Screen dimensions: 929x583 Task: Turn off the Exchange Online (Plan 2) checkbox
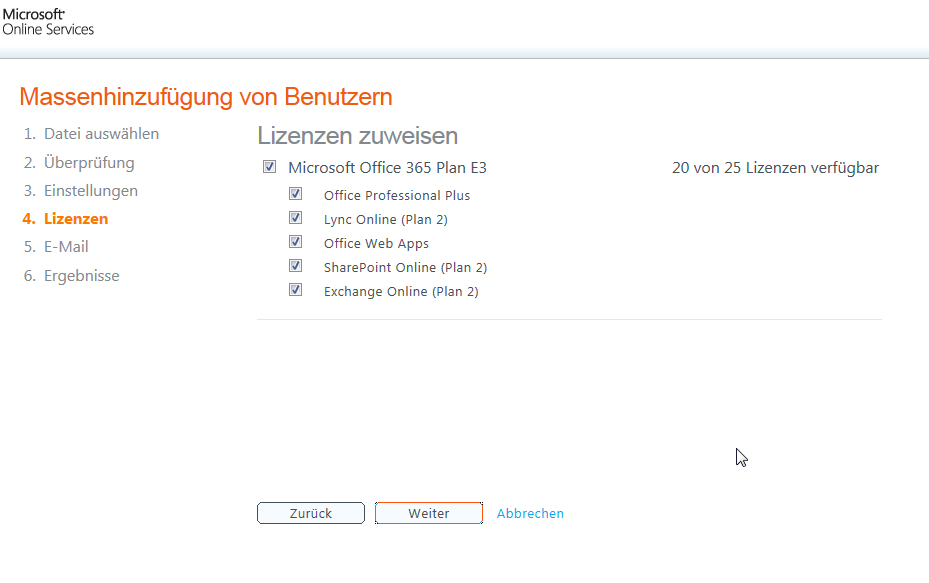295,290
